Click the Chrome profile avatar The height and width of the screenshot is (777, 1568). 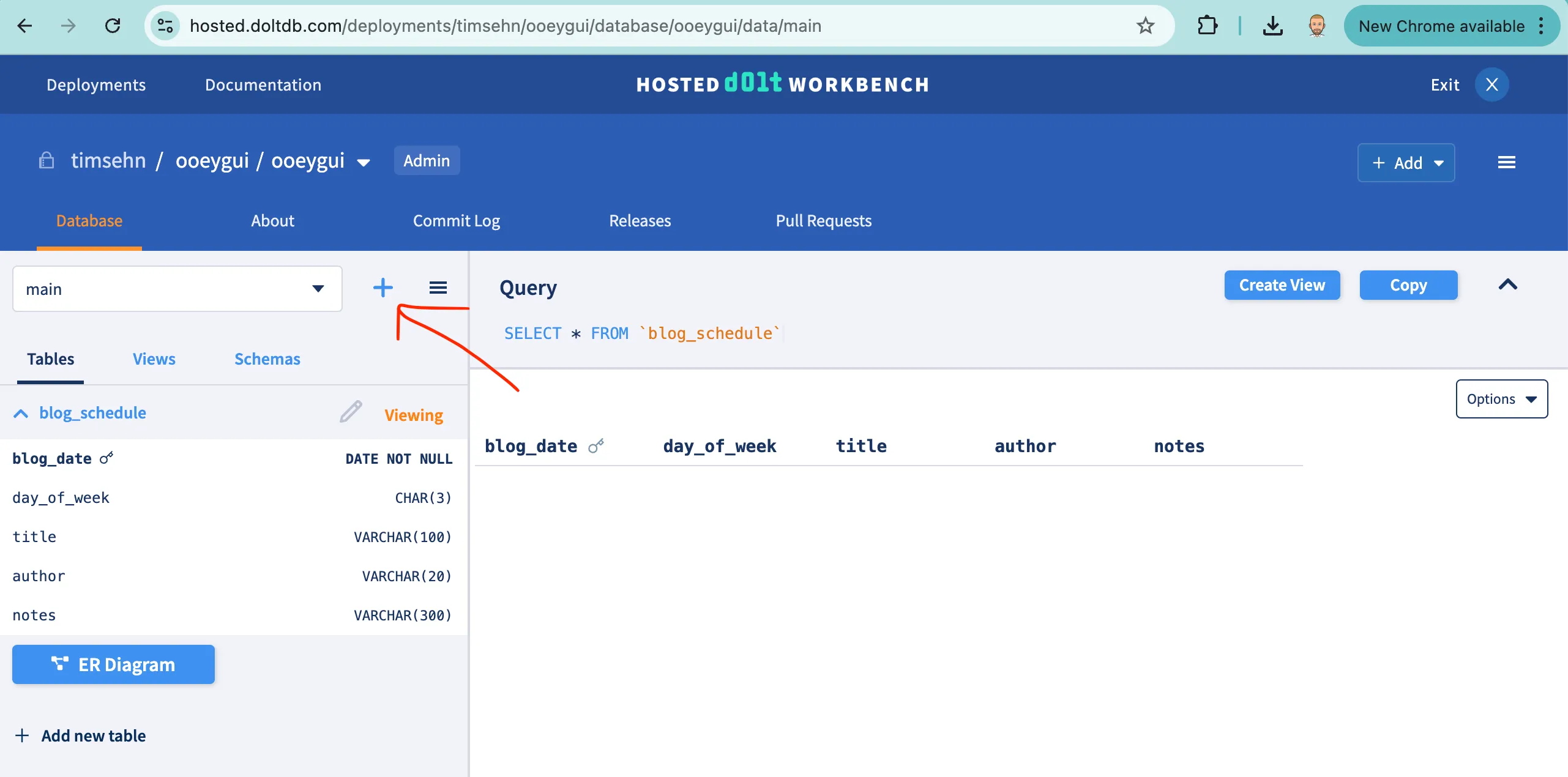pyautogui.click(x=1316, y=26)
